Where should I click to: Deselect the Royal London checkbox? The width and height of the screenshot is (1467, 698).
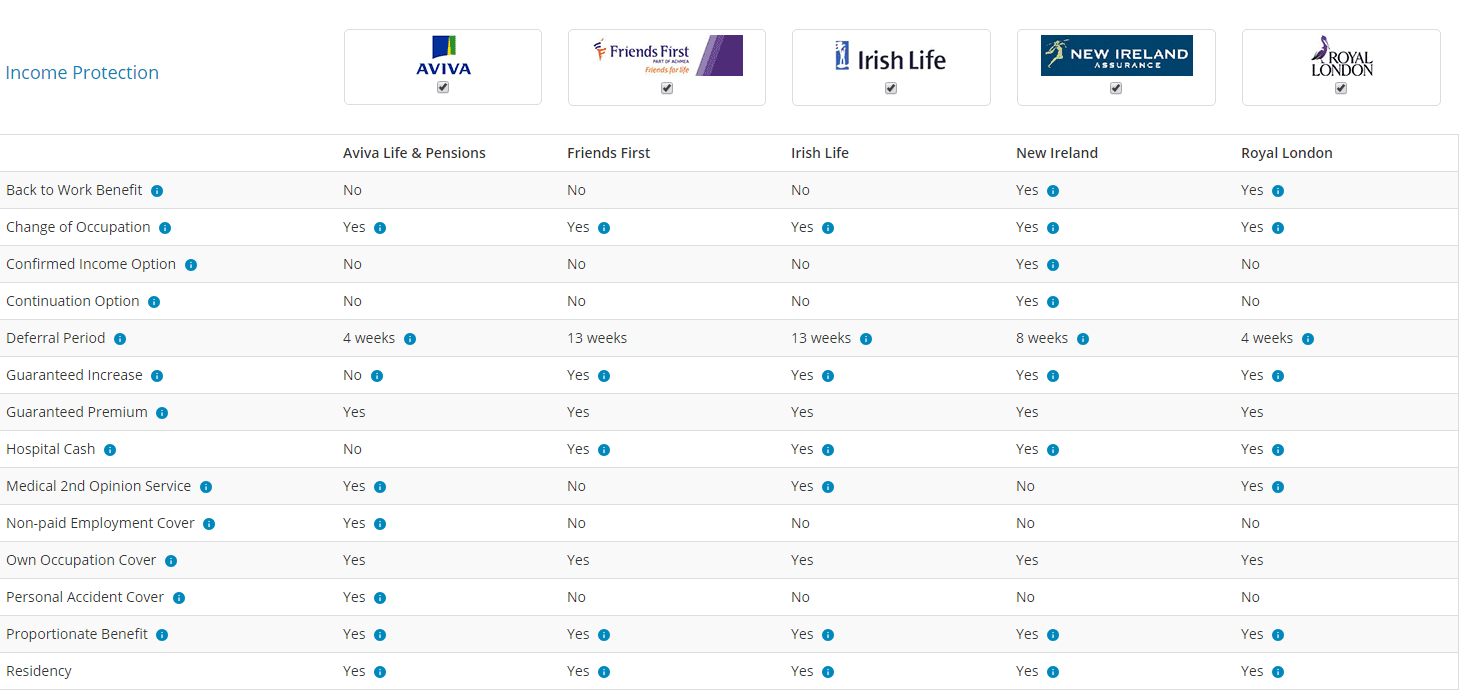(x=1341, y=88)
